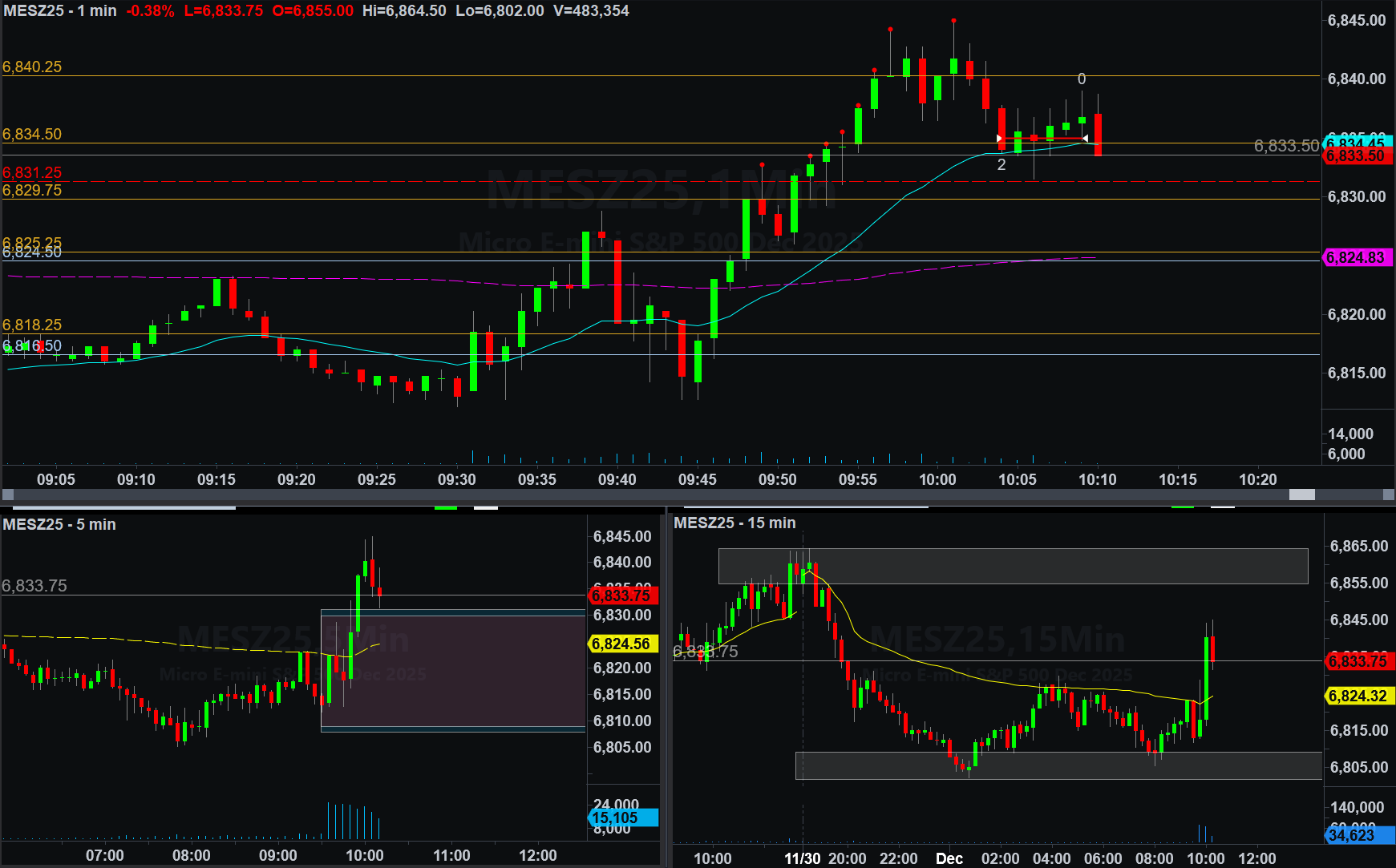Click the left white triangle trade entry marker
Image resolution: width=1396 pixels, height=868 pixels.
(x=999, y=139)
